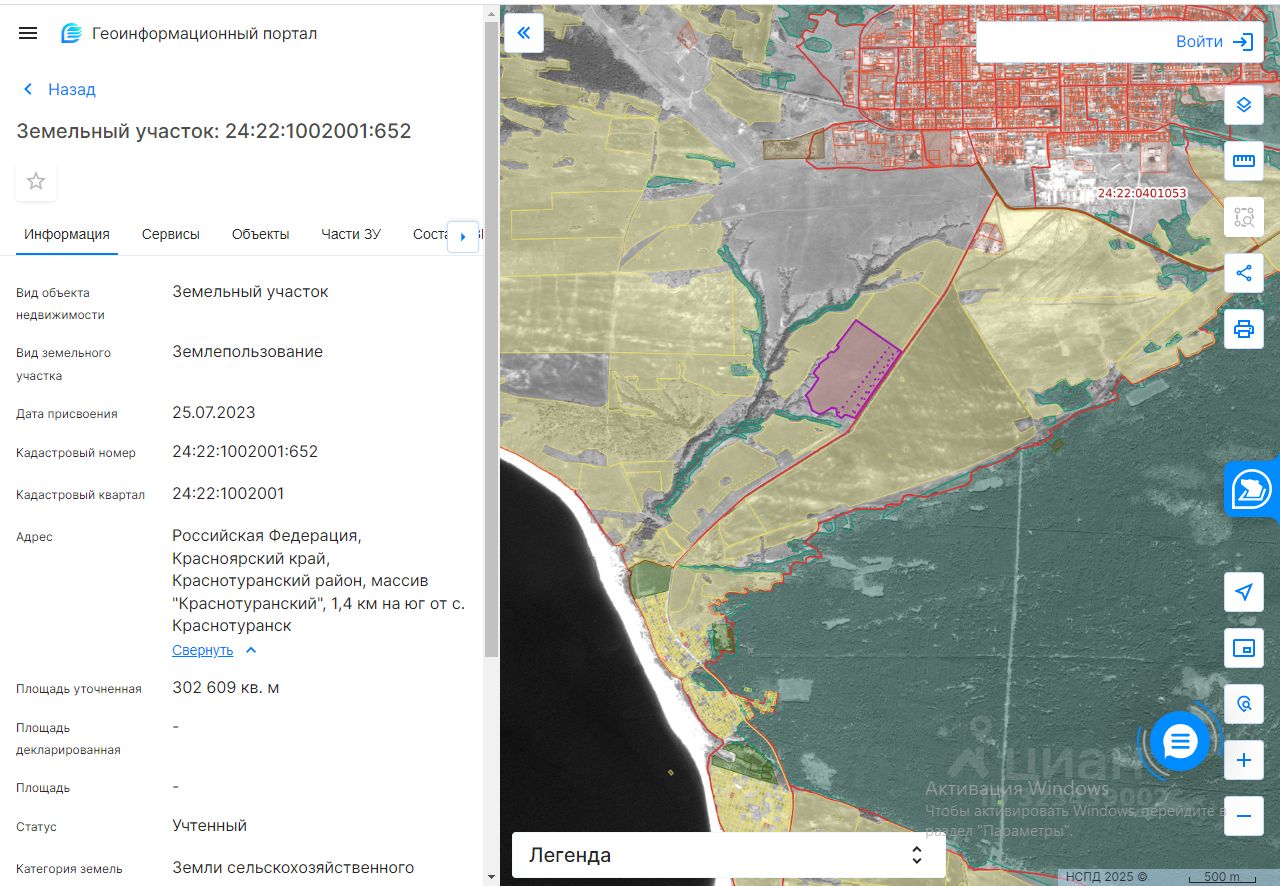Click the Кадастровый квартал field label
Viewport: 1280px width, 886px height.
[81, 494]
